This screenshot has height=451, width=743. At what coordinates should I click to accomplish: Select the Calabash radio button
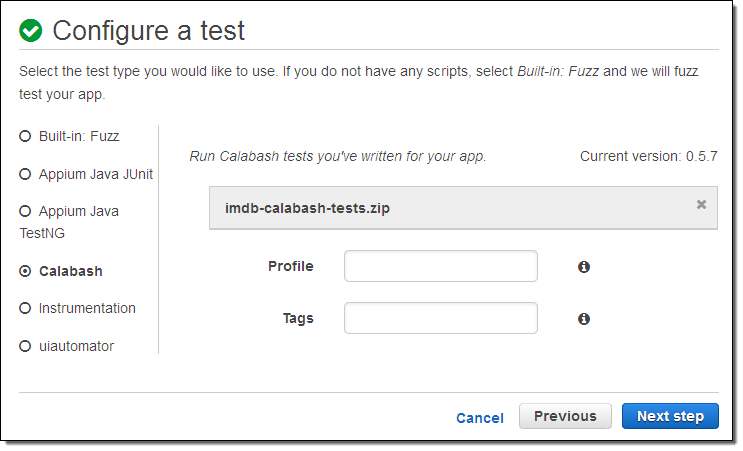(25, 271)
